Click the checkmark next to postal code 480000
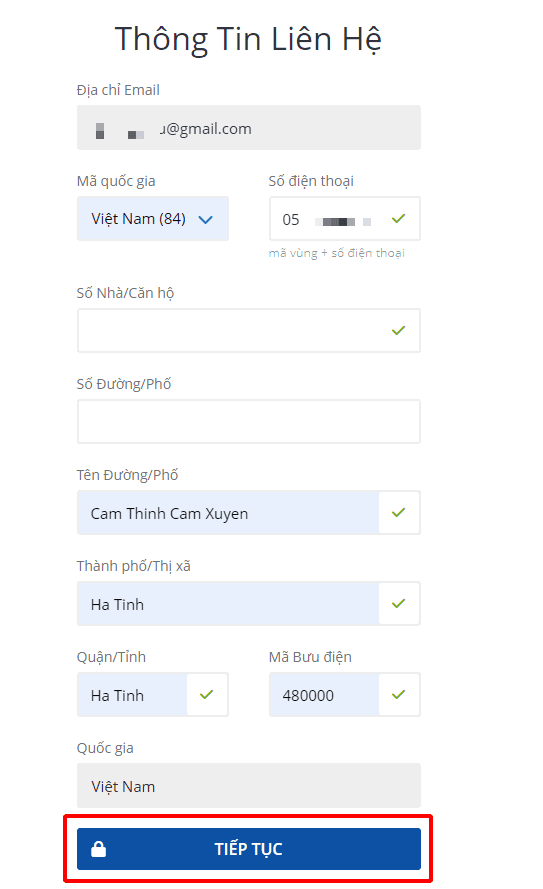 [x=398, y=694]
